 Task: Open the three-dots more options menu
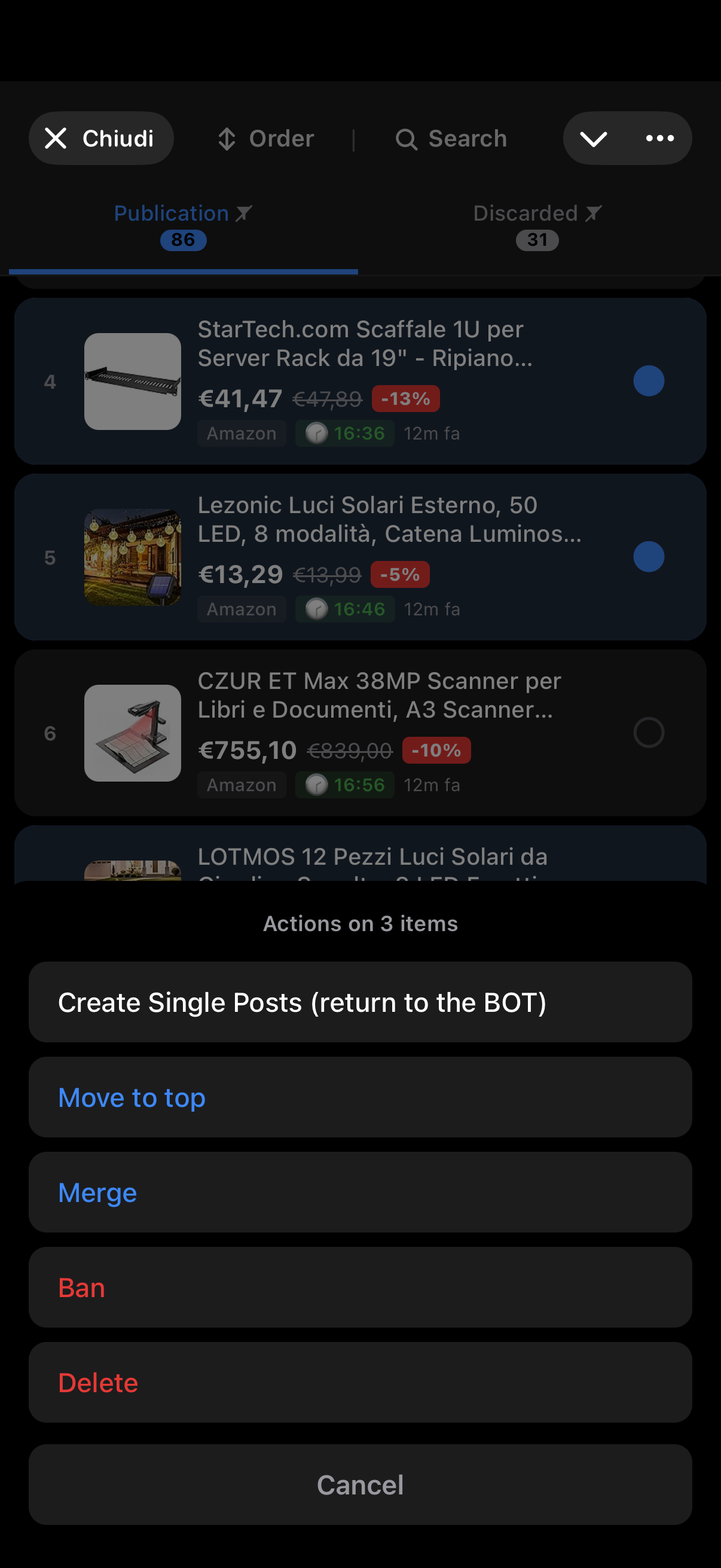pos(659,139)
